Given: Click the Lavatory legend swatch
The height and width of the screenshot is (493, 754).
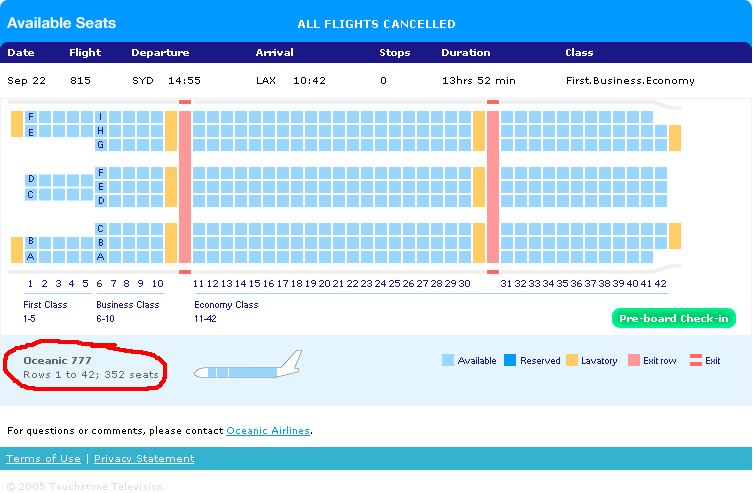Looking at the screenshot, I should (572, 360).
